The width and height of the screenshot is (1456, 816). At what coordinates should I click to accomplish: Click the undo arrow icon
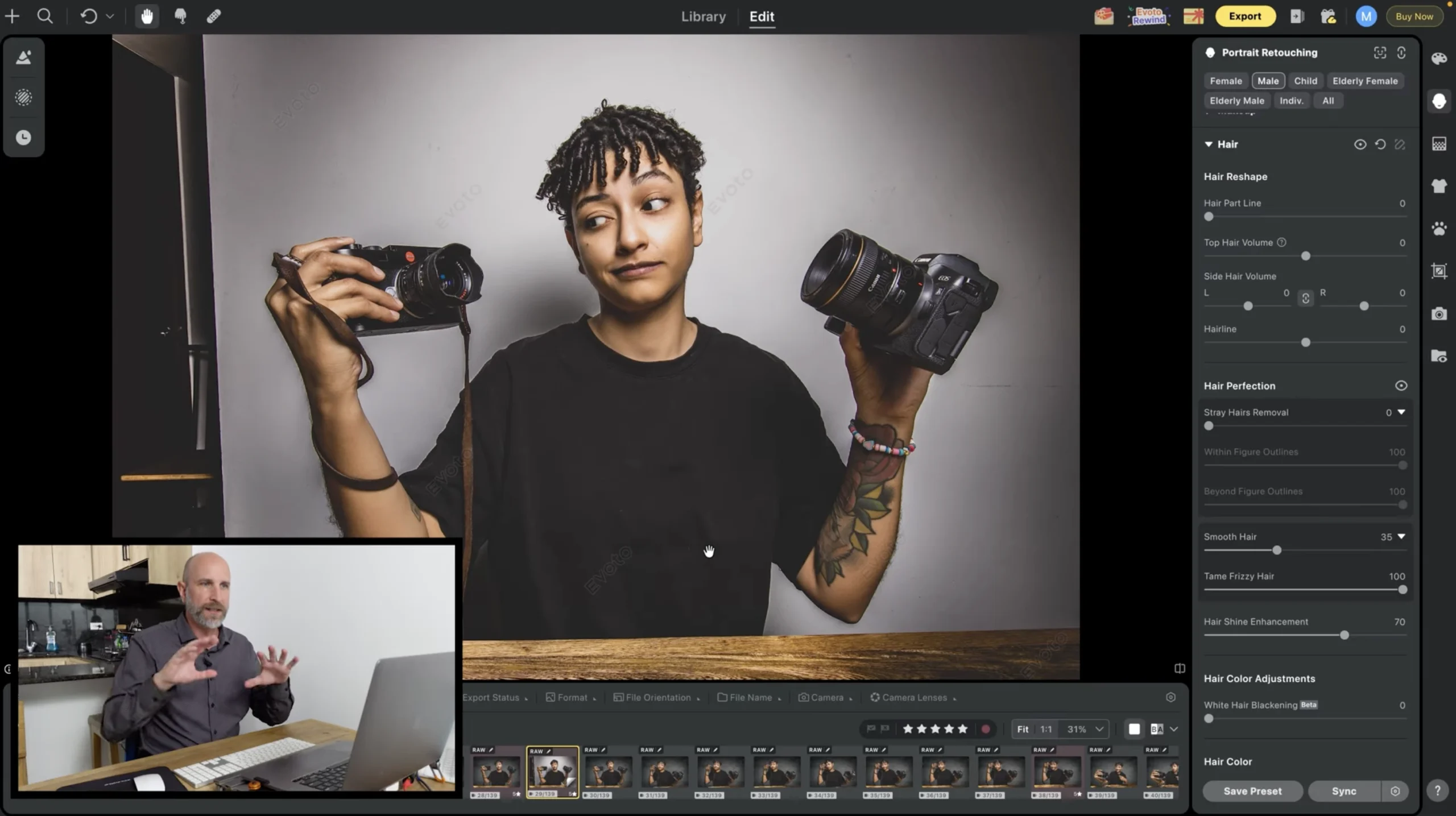point(89,16)
